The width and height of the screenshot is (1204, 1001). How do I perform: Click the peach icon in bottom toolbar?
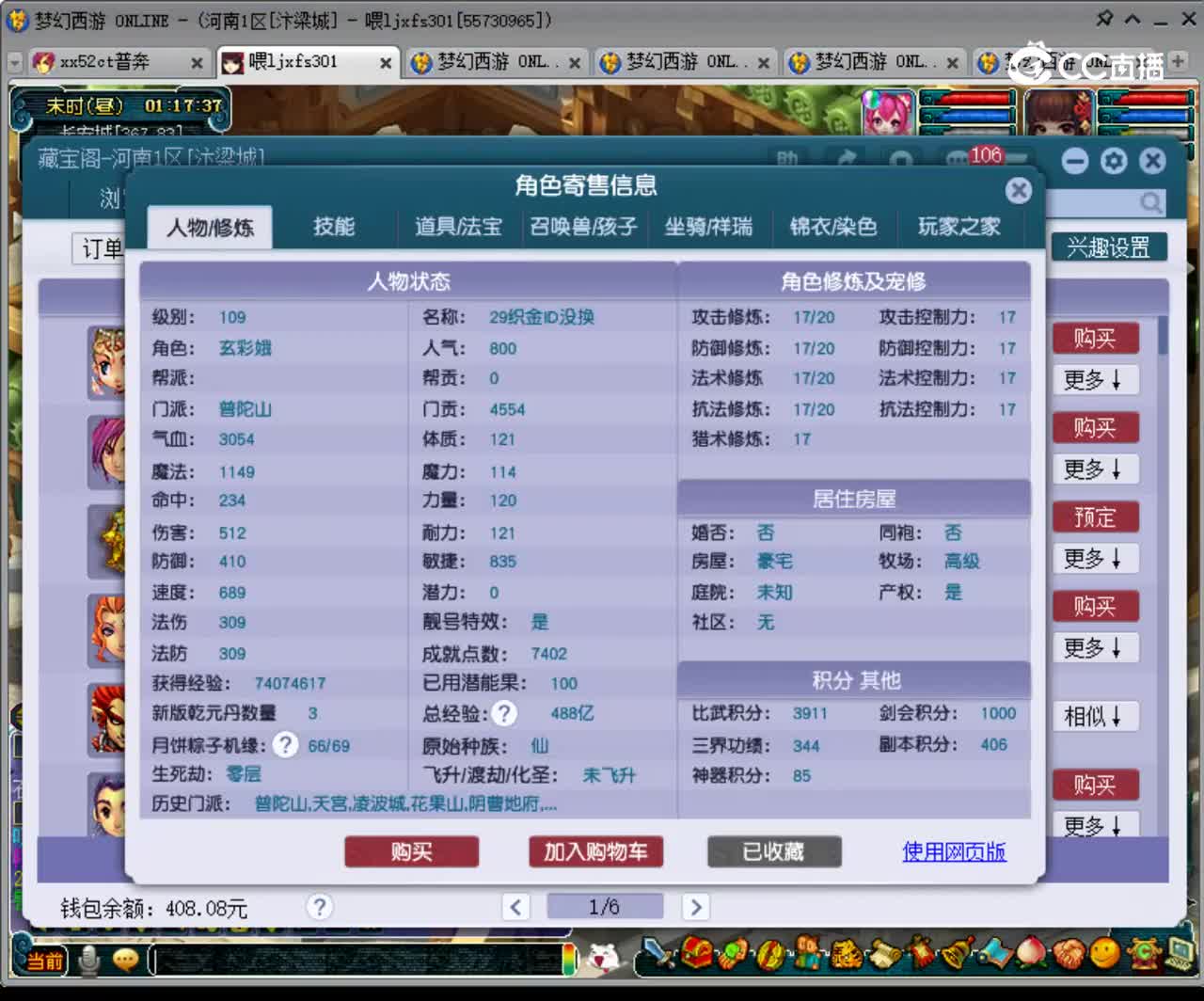(x=1032, y=954)
